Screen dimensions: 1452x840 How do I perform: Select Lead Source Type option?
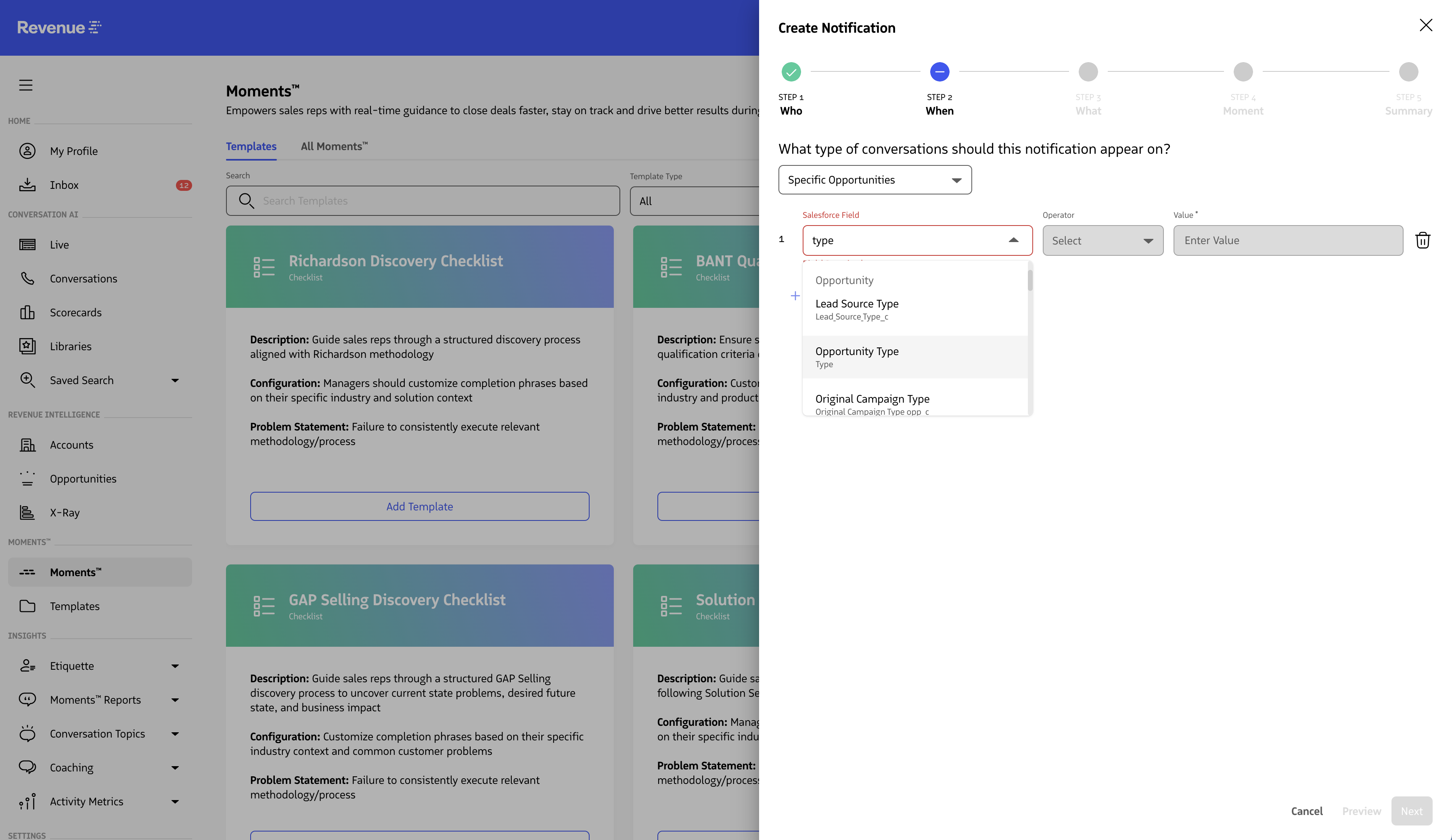(915, 309)
